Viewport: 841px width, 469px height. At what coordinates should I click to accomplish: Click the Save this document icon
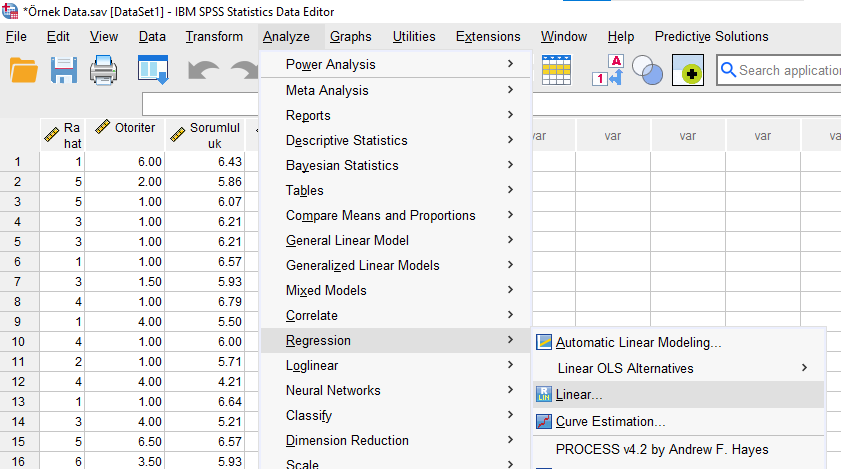pos(64,71)
